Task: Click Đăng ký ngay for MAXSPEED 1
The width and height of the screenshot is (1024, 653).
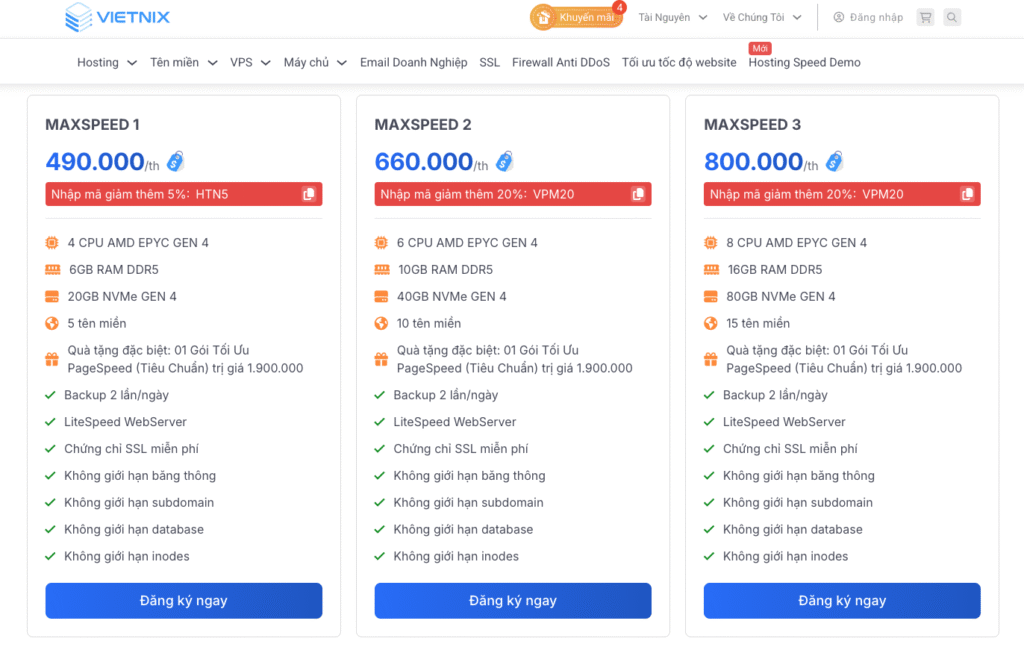Action: pos(184,601)
